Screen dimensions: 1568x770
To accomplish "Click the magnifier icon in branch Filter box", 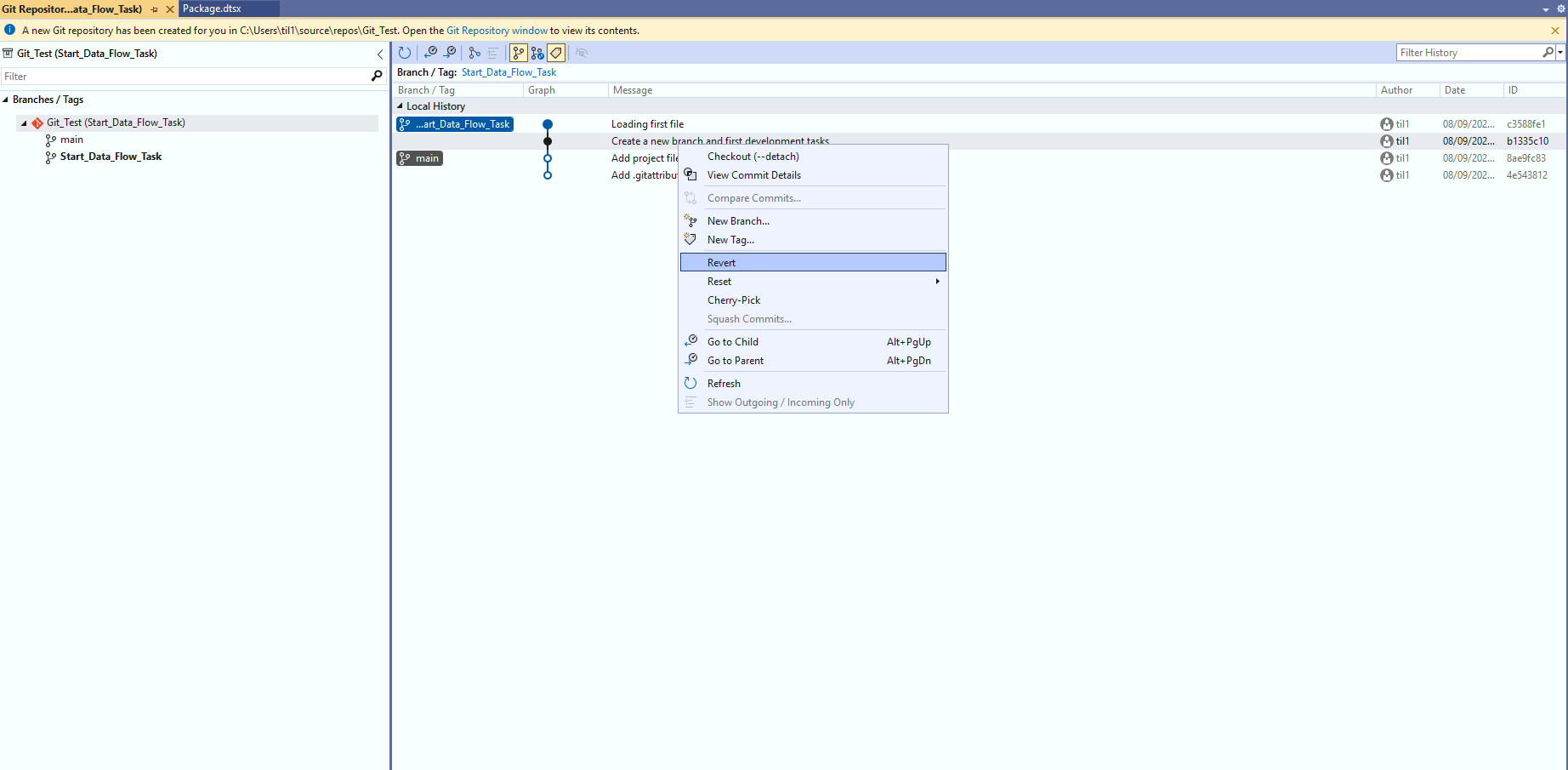I will tap(377, 77).
